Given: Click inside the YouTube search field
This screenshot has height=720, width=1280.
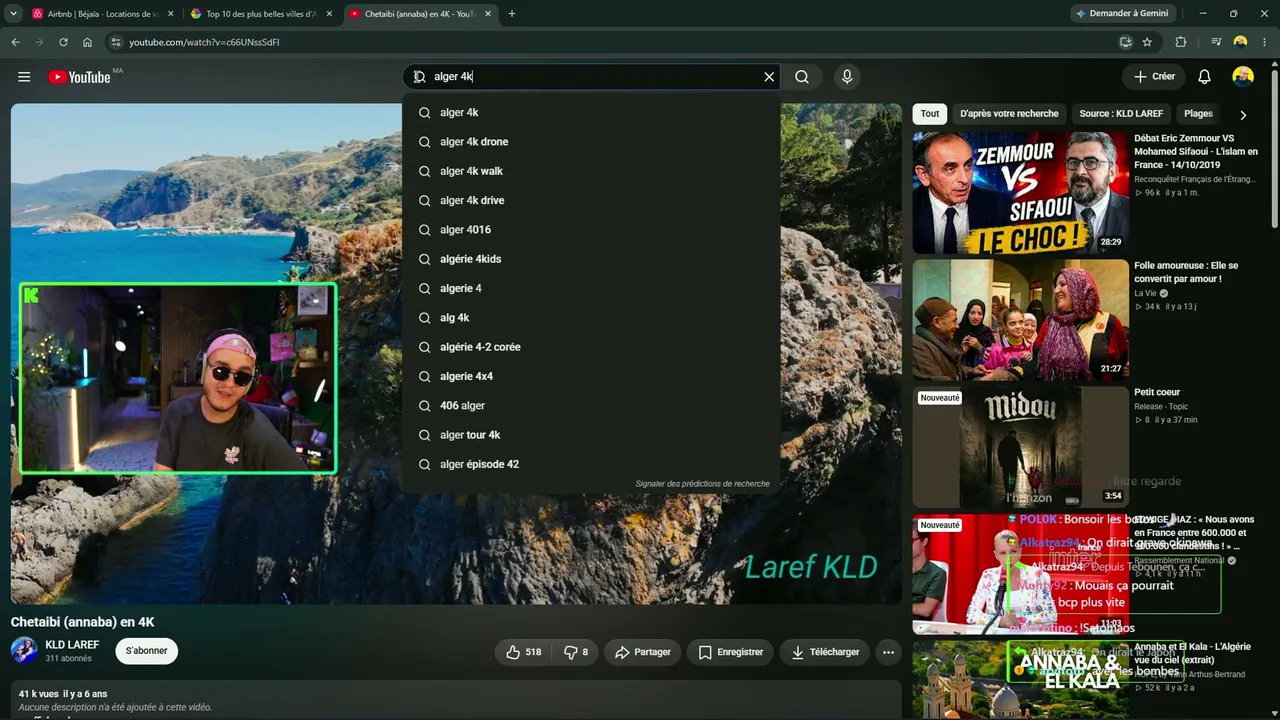Looking at the screenshot, I should pos(592,77).
